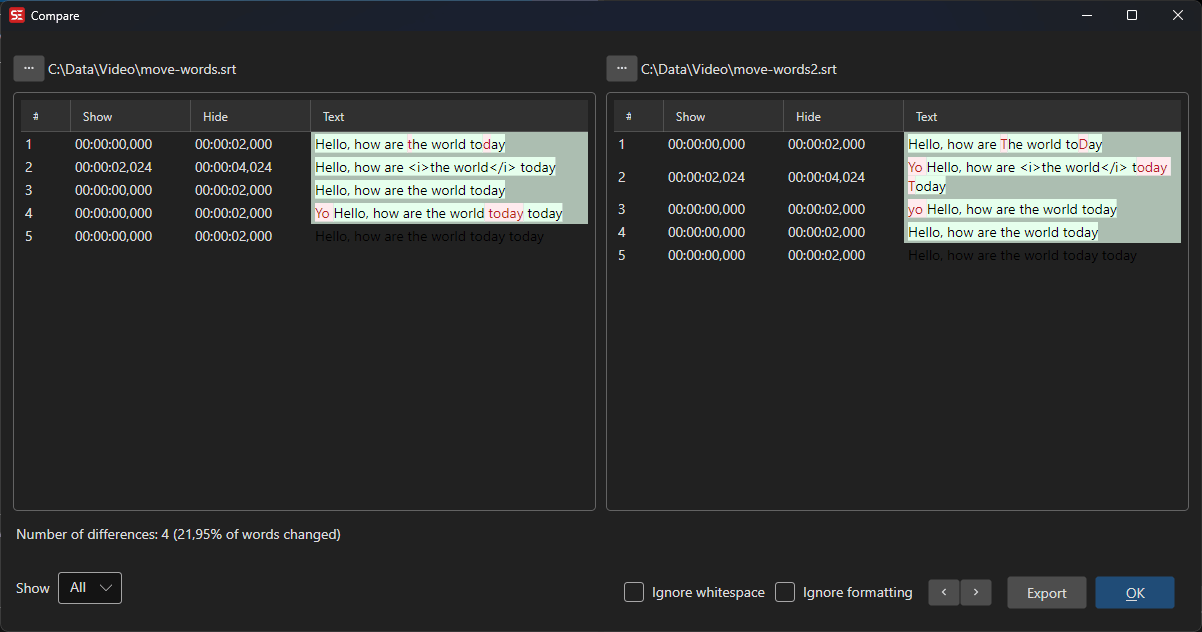This screenshot has width=1202, height=632.
Task: Click the Hide column header in the right list
Action: pos(807,116)
